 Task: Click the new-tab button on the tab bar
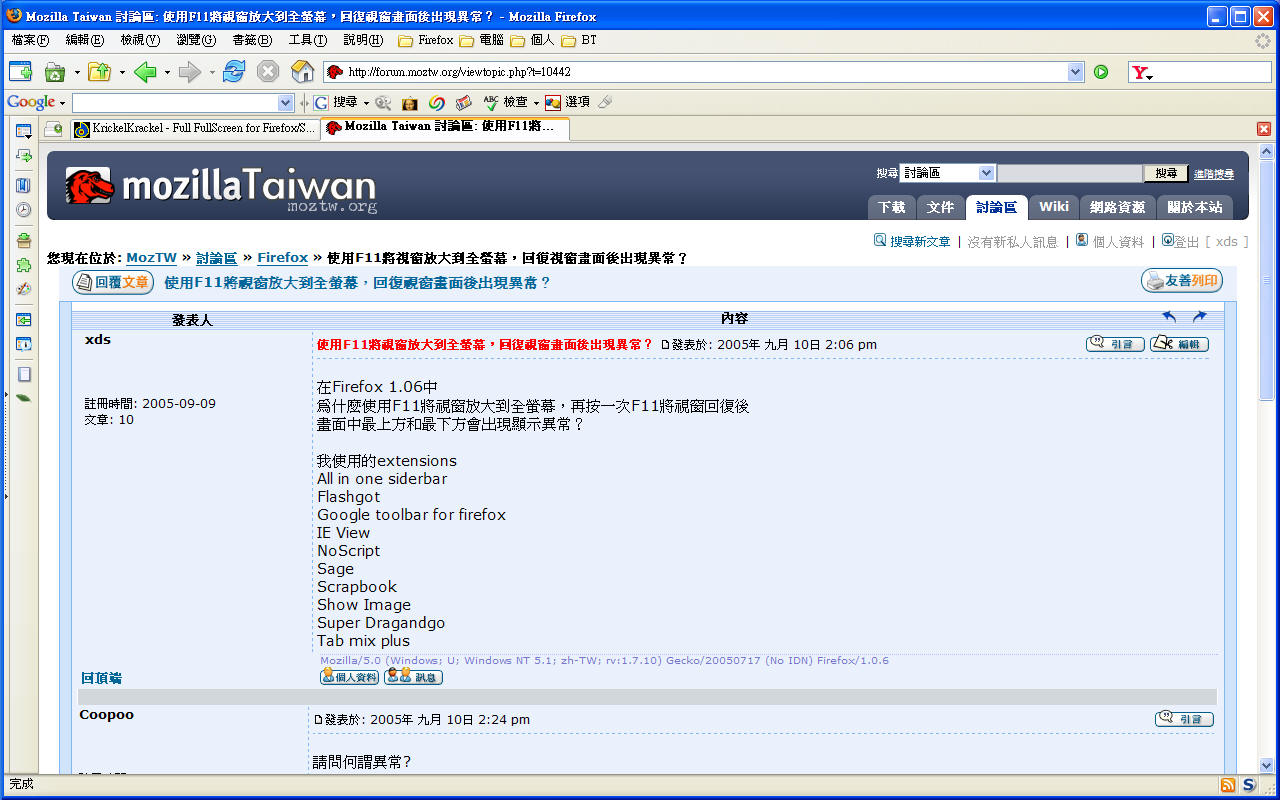point(53,129)
